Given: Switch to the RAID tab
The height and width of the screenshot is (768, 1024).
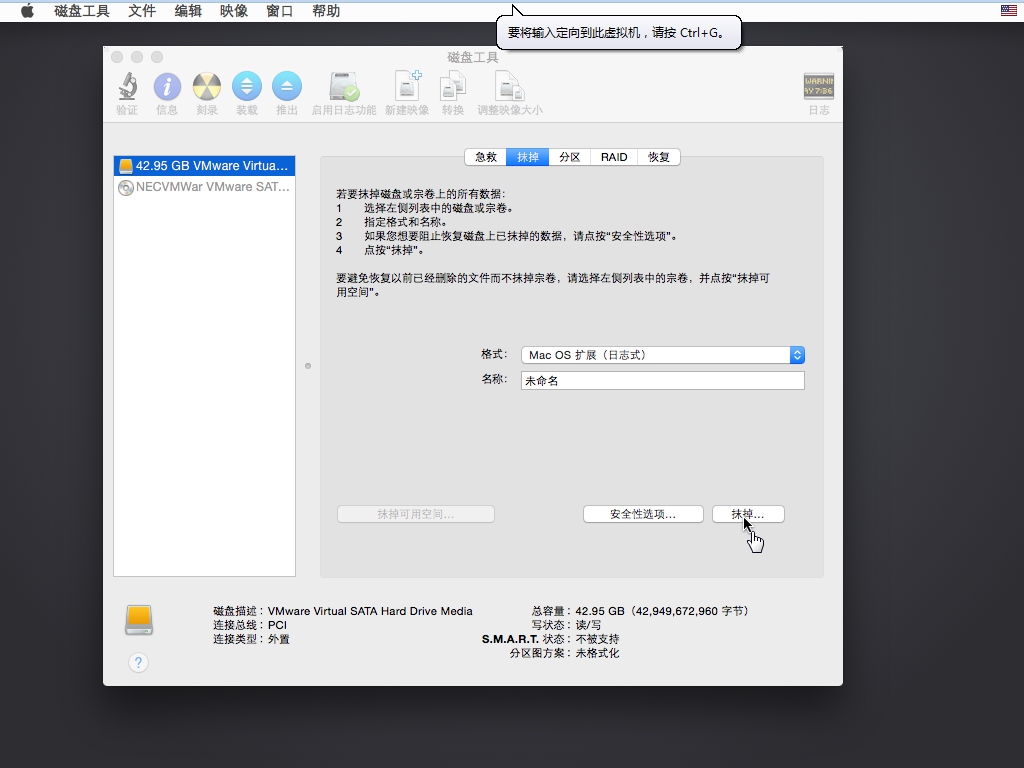Looking at the screenshot, I should pyautogui.click(x=614, y=157).
